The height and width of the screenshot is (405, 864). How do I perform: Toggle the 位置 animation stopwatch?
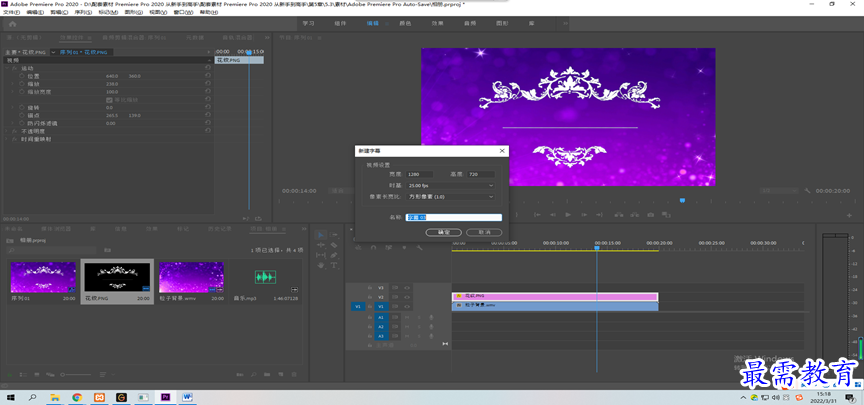[x=21, y=76]
